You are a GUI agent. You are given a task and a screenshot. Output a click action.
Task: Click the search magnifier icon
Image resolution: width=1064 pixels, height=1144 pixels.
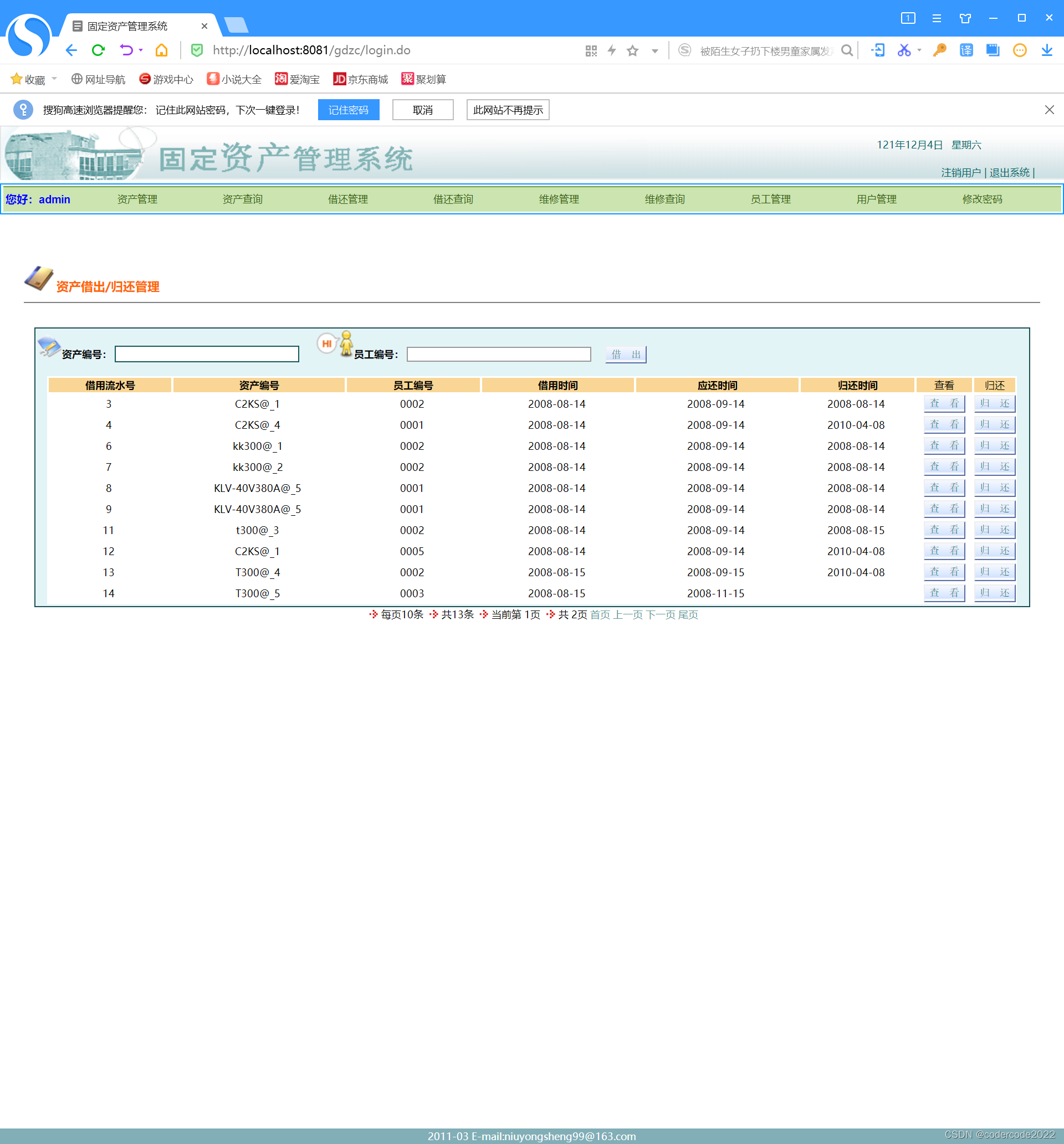tap(846, 50)
